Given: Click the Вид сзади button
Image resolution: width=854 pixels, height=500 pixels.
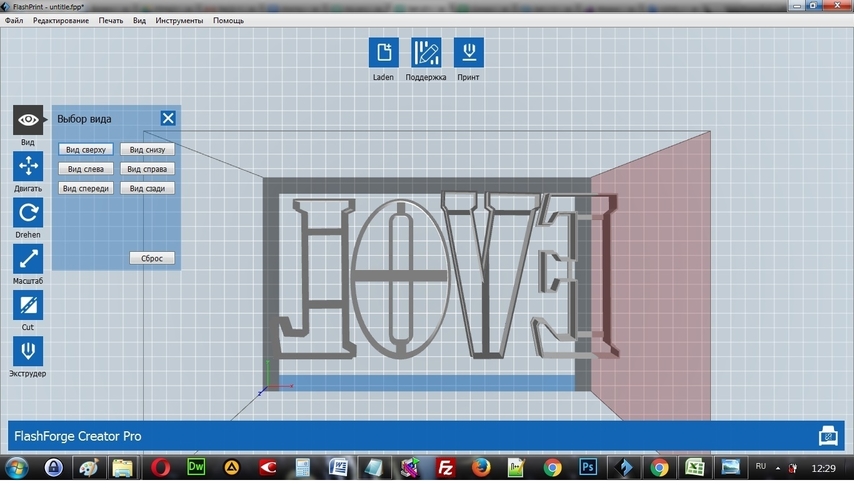Looking at the screenshot, I should [147, 188].
